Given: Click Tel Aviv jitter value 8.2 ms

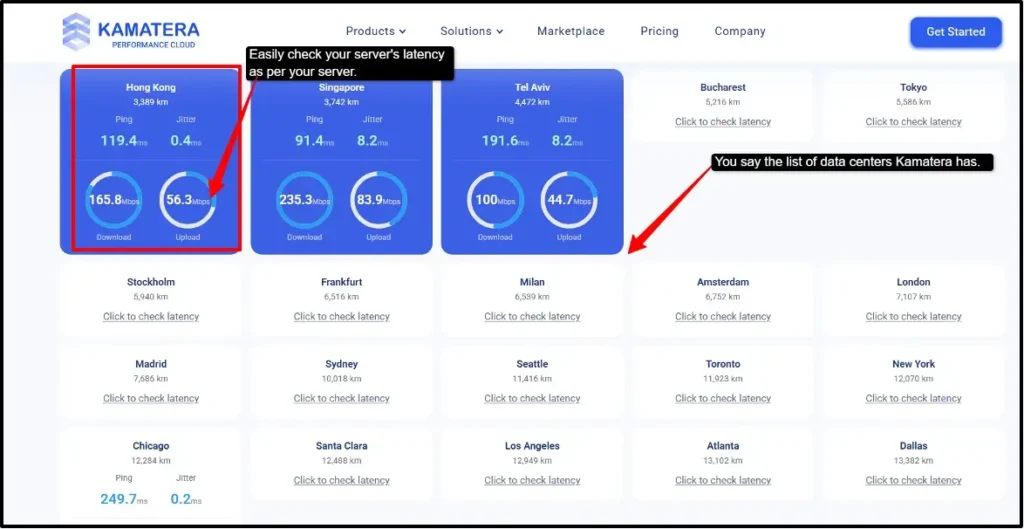Looking at the screenshot, I should (568, 140).
